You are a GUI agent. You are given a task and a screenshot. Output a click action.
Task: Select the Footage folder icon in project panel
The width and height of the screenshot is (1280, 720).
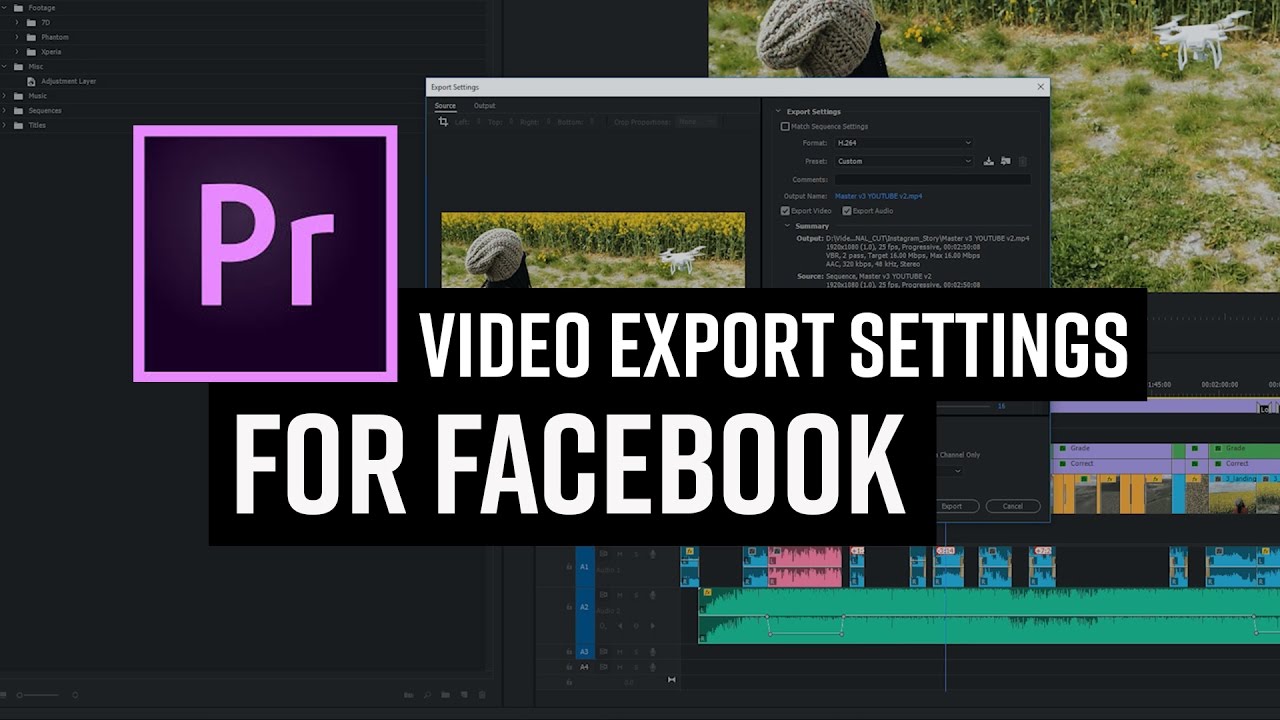pos(18,8)
